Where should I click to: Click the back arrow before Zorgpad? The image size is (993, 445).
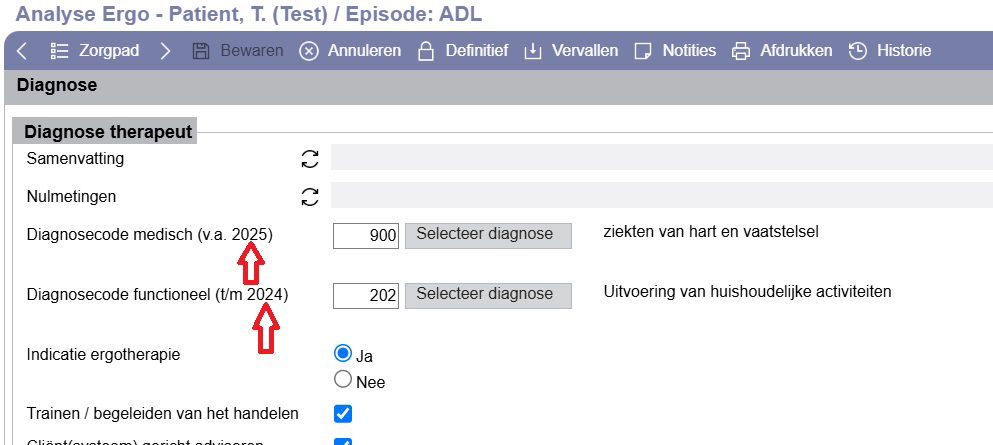tap(22, 51)
